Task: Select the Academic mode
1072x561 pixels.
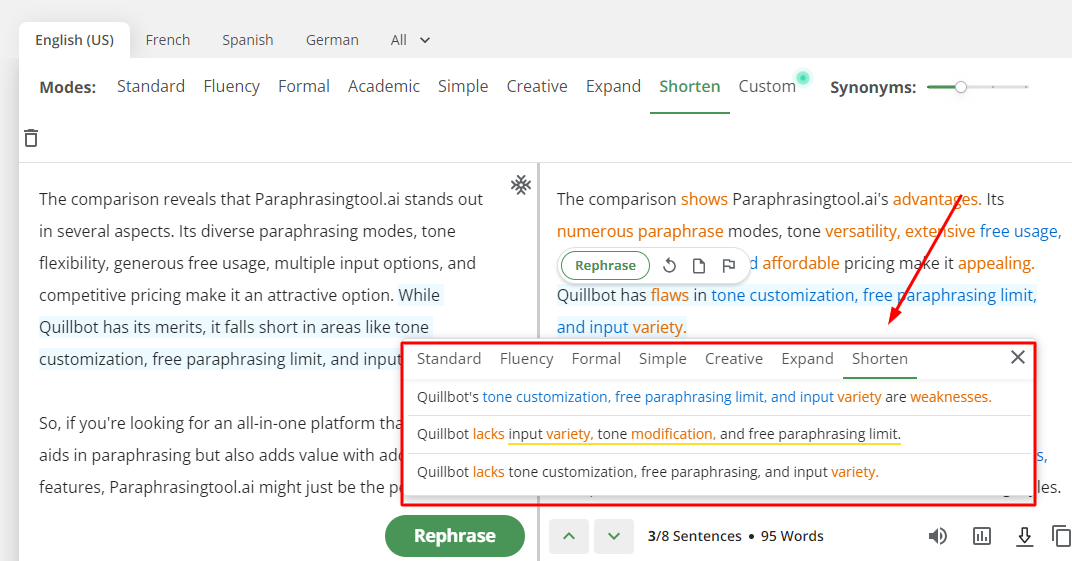Action: tap(384, 87)
